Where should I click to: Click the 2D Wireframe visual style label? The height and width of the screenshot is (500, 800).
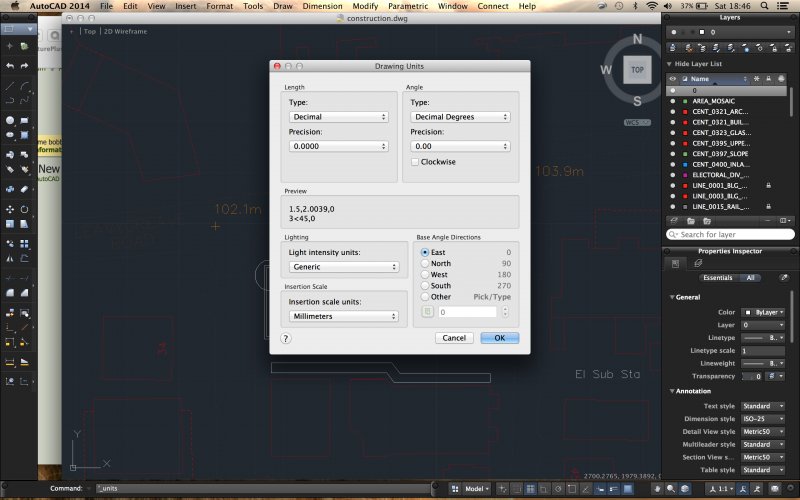[x=126, y=31]
